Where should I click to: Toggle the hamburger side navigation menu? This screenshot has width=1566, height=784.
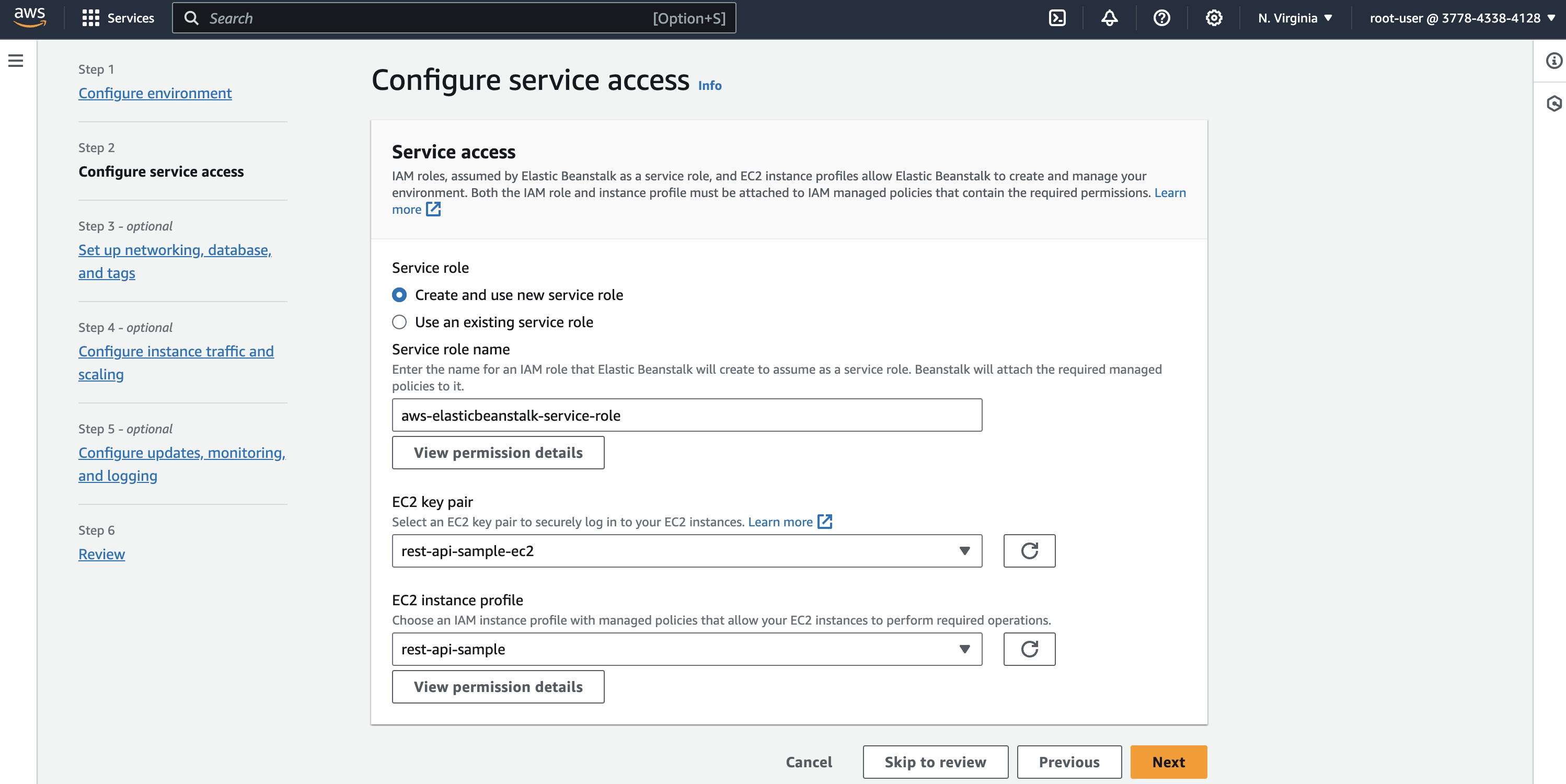(x=16, y=61)
